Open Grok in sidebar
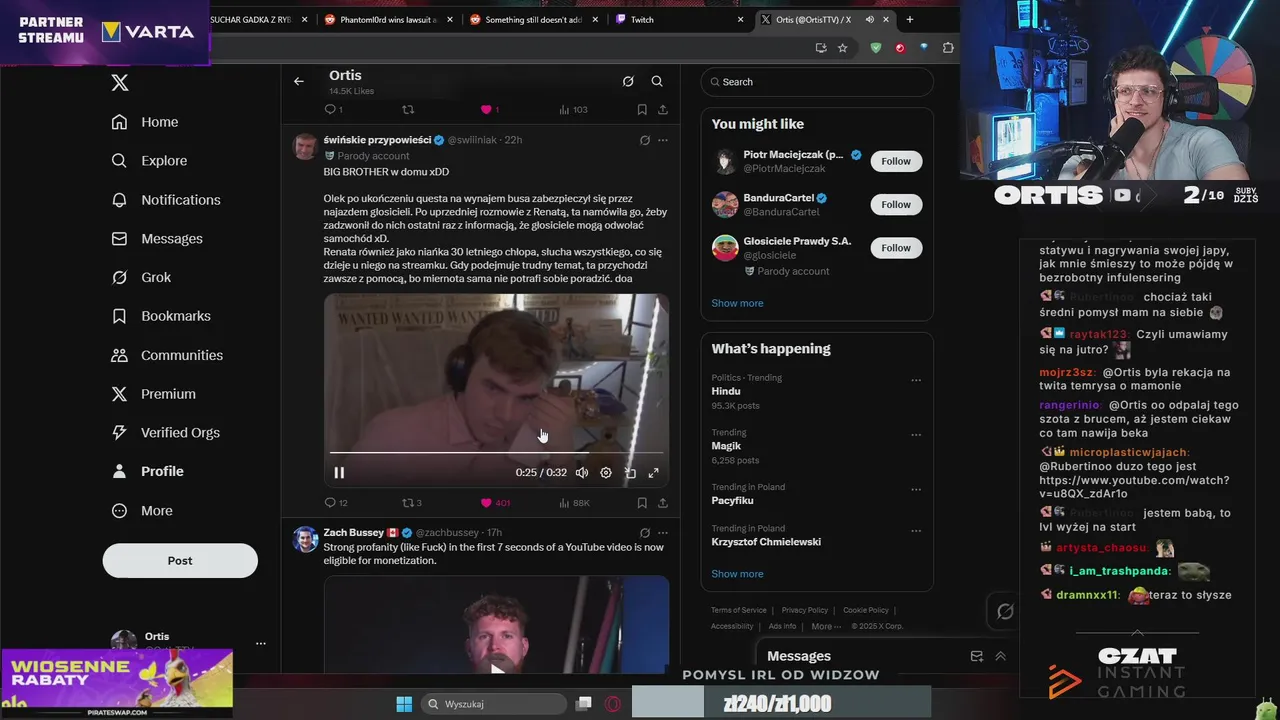Image resolution: width=1280 pixels, height=720 pixels. point(142,277)
